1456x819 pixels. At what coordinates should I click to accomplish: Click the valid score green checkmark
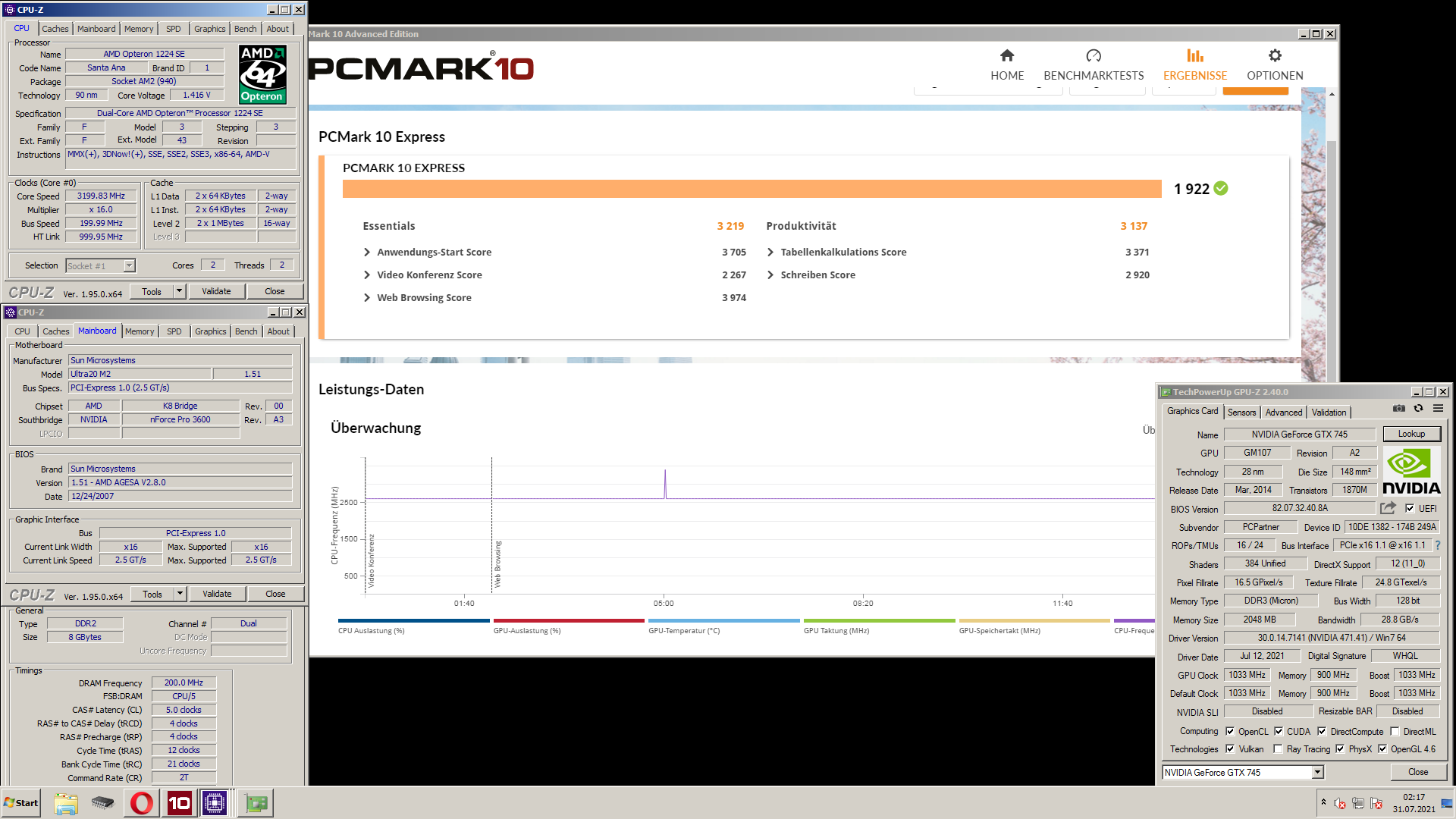pos(1221,189)
